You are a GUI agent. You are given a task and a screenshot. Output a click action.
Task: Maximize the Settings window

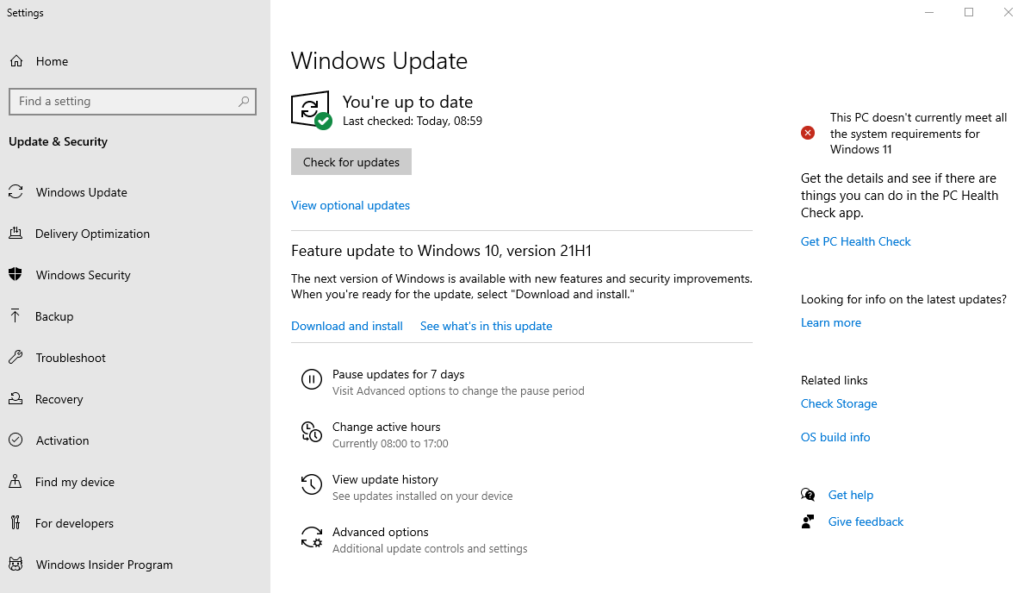tap(969, 12)
